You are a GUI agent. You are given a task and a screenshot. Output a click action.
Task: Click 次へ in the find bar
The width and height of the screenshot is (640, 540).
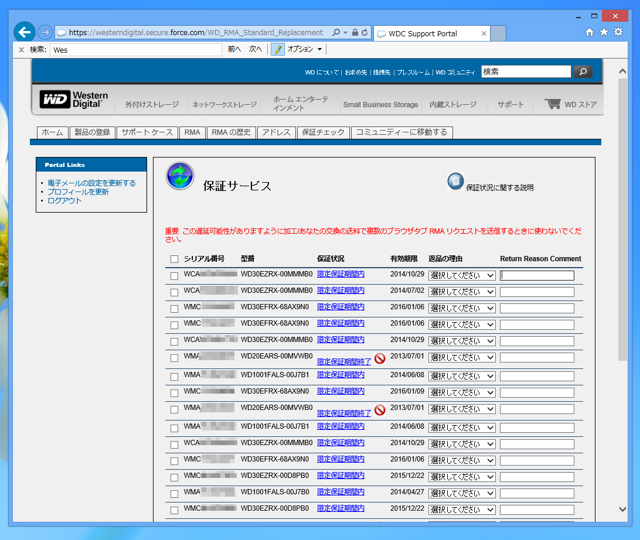256,49
